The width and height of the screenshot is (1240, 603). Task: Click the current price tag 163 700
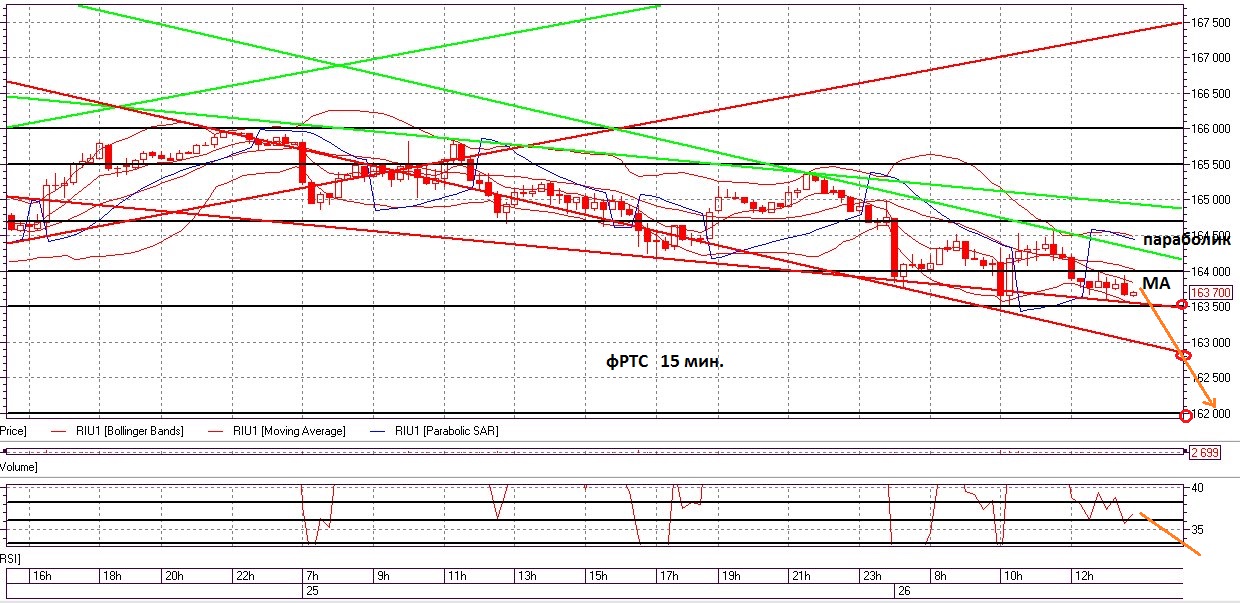(x=1211, y=292)
